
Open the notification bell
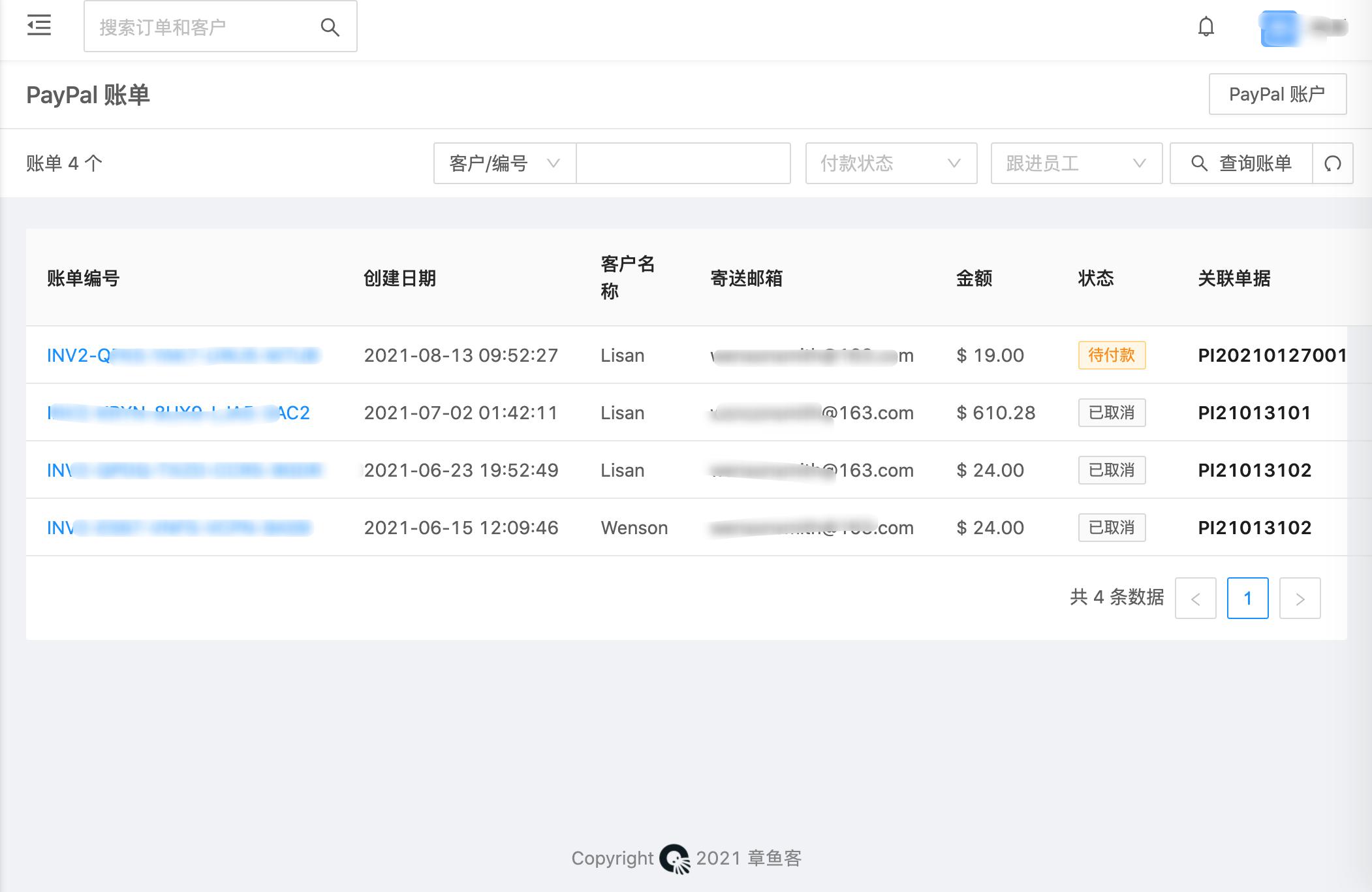tap(1206, 27)
